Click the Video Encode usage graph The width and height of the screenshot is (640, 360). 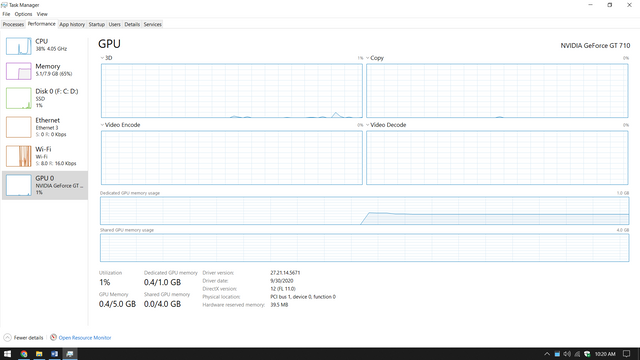(x=232, y=158)
